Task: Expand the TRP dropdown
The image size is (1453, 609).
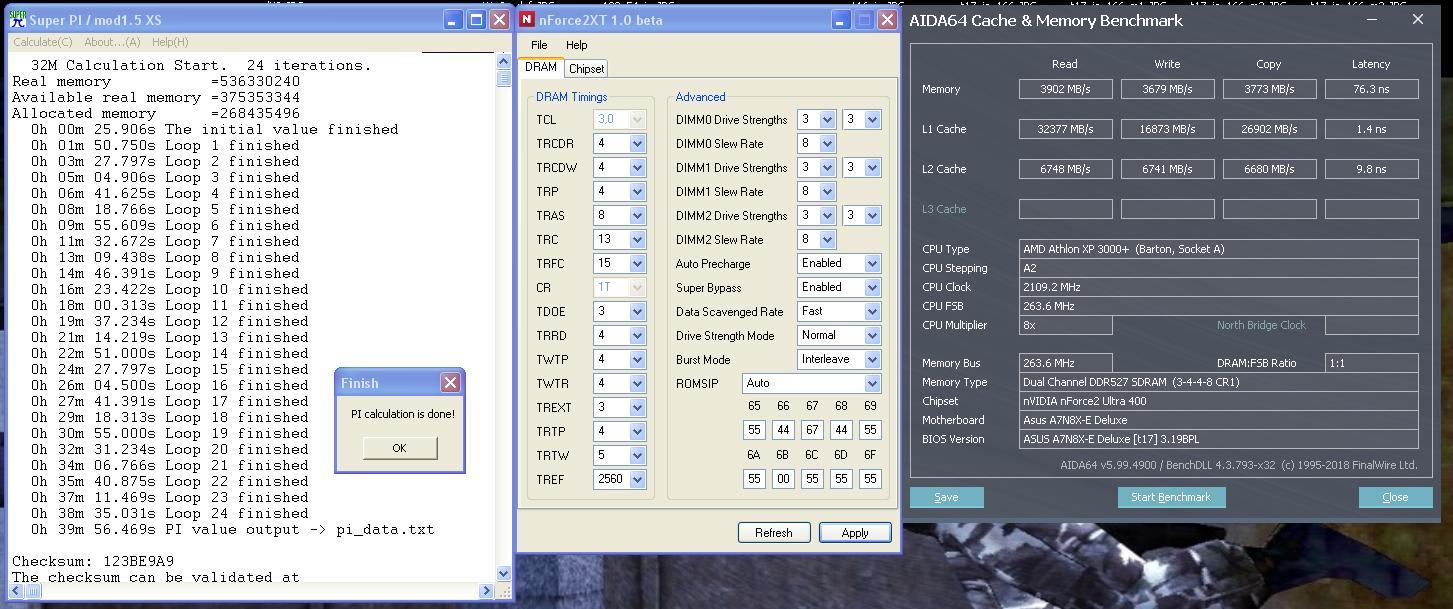Action: tap(637, 191)
